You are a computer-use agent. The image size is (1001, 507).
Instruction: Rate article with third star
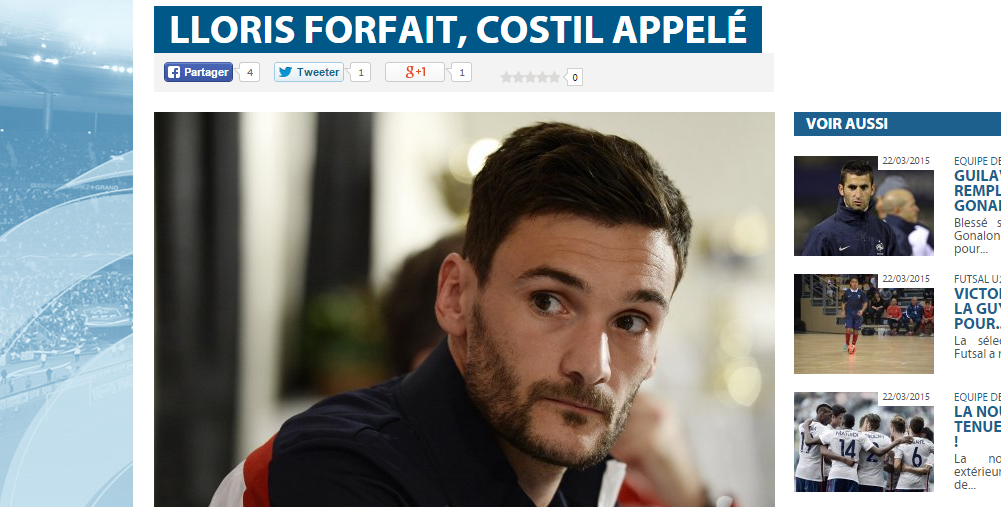[x=531, y=77]
